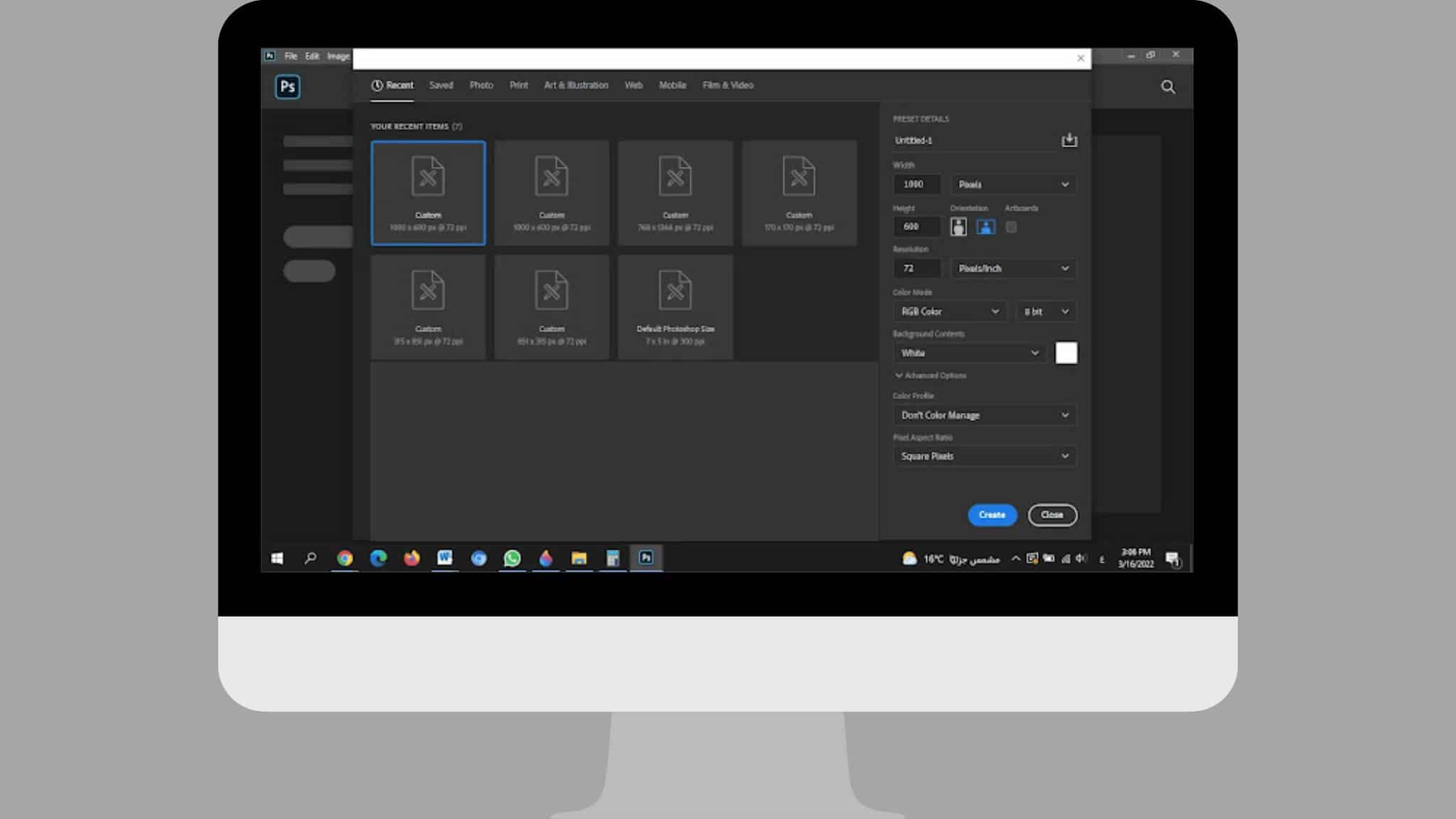The height and width of the screenshot is (819, 1456).
Task: Open Don't Color Manage profile dropdown
Action: pos(985,415)
